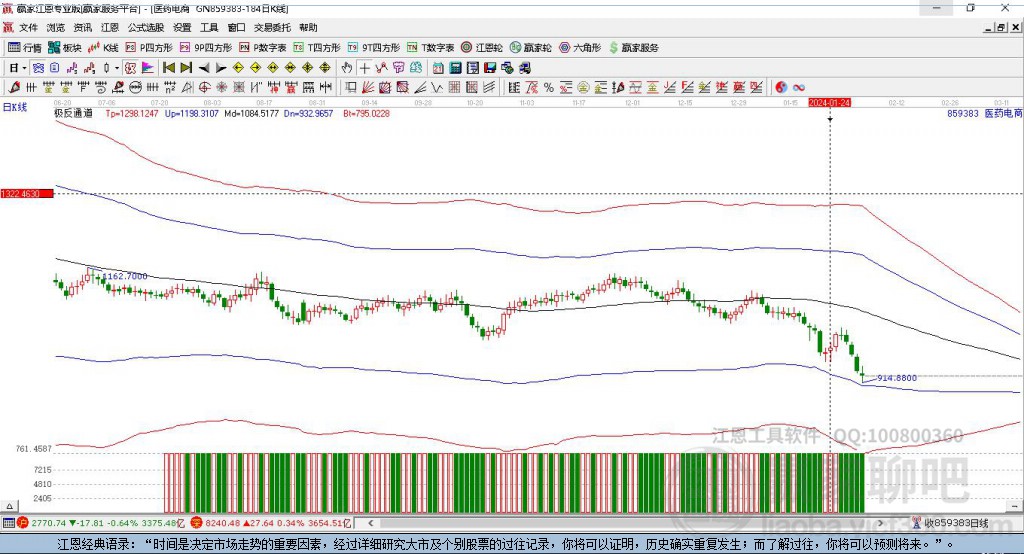Click the 极反通道 indicator label
The image size is (1024, 554).
pos(73,114)
